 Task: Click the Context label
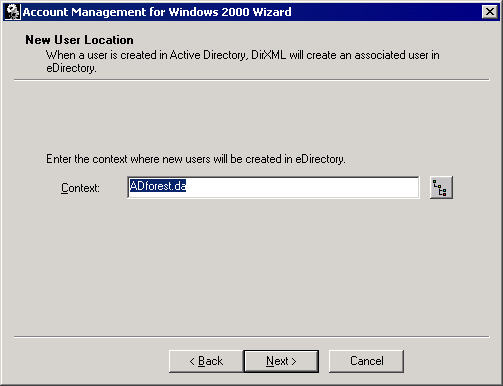pyautogui.click(x=80, y=188)
